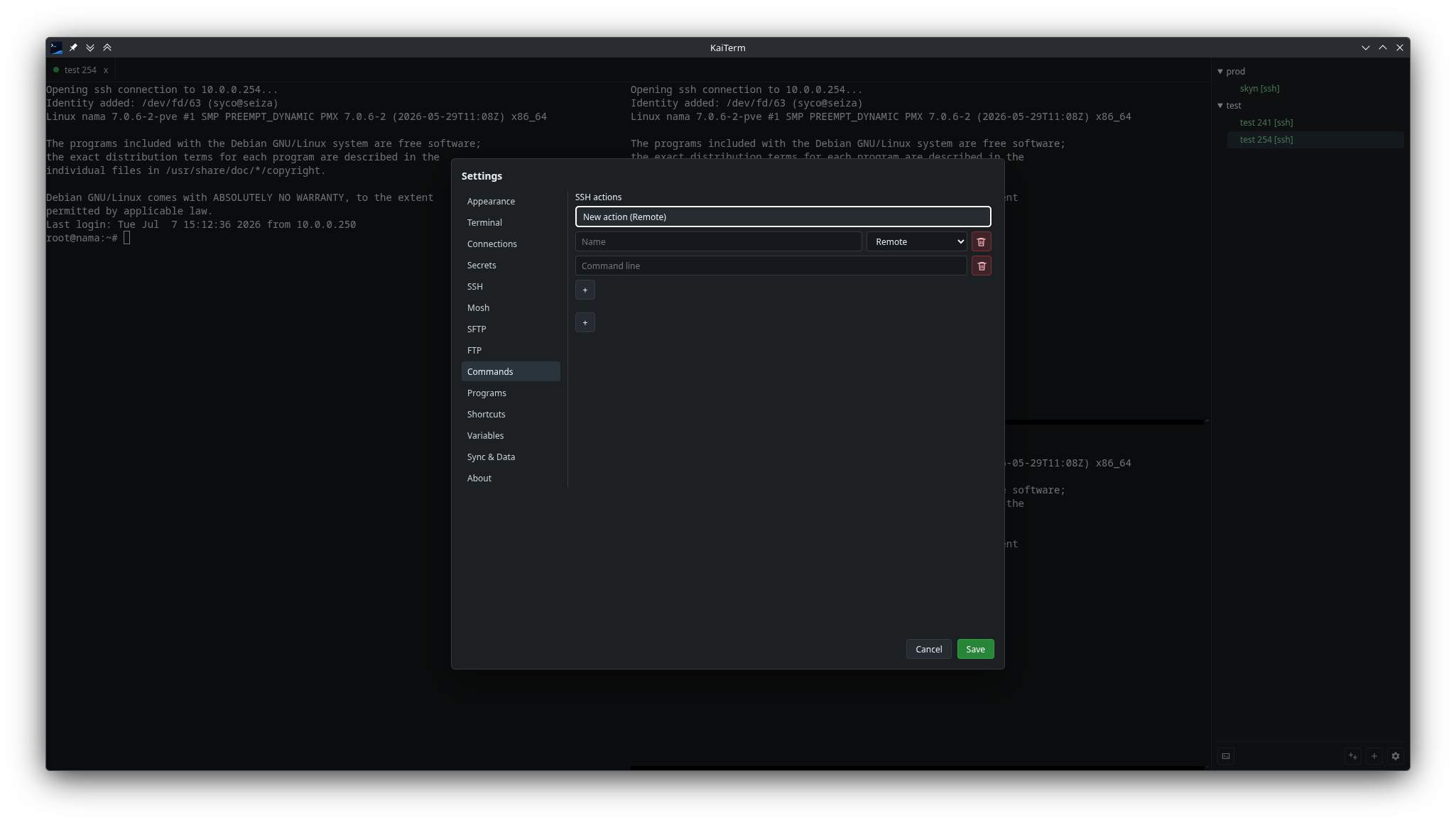The height and width of the screenshot is (825, 1456).
Task: Open the Appearance settings section
Action: tap(511, 202)
